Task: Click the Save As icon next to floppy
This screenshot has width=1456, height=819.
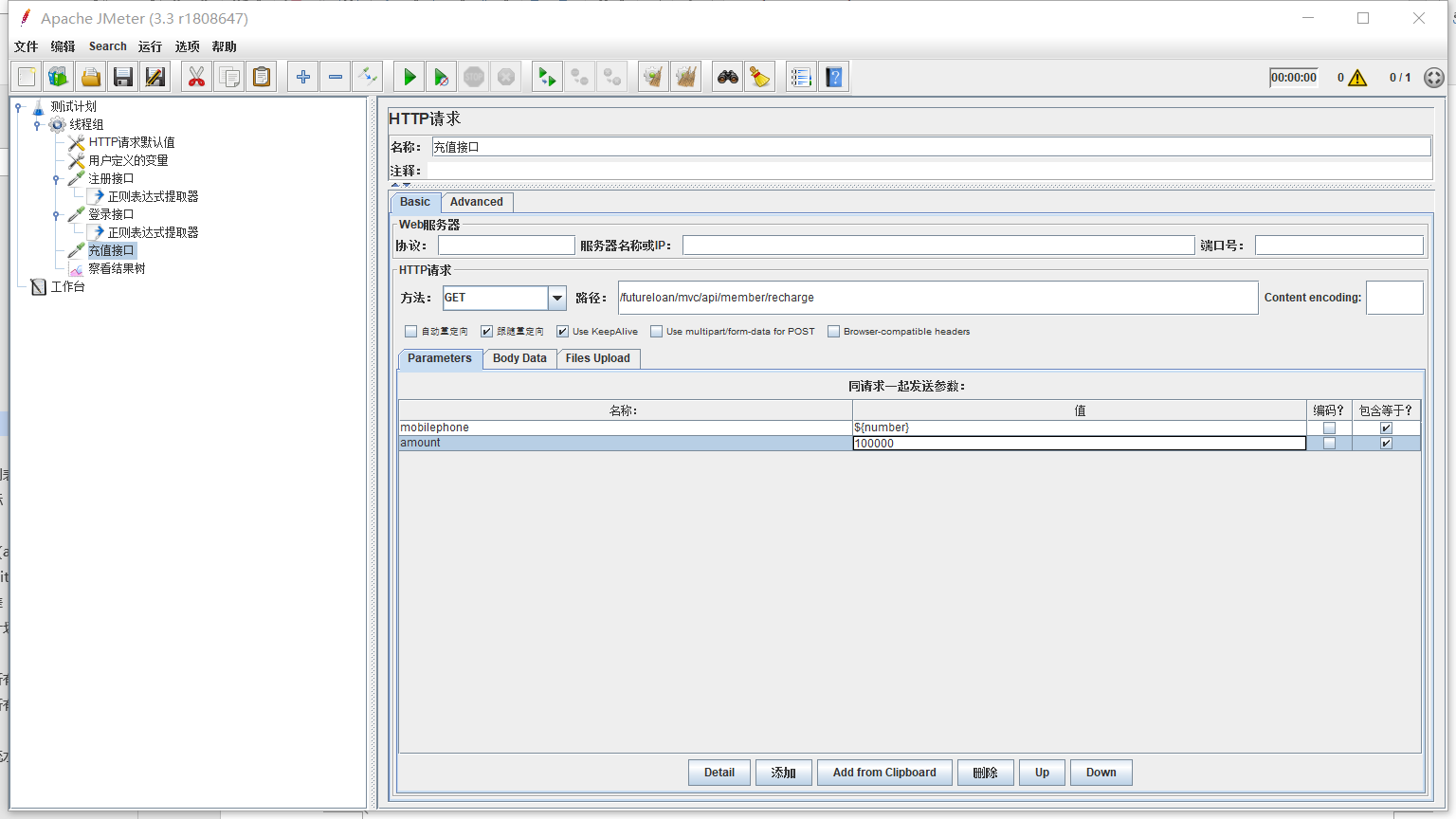Action: pyautogui.click(x=155, y=77)
